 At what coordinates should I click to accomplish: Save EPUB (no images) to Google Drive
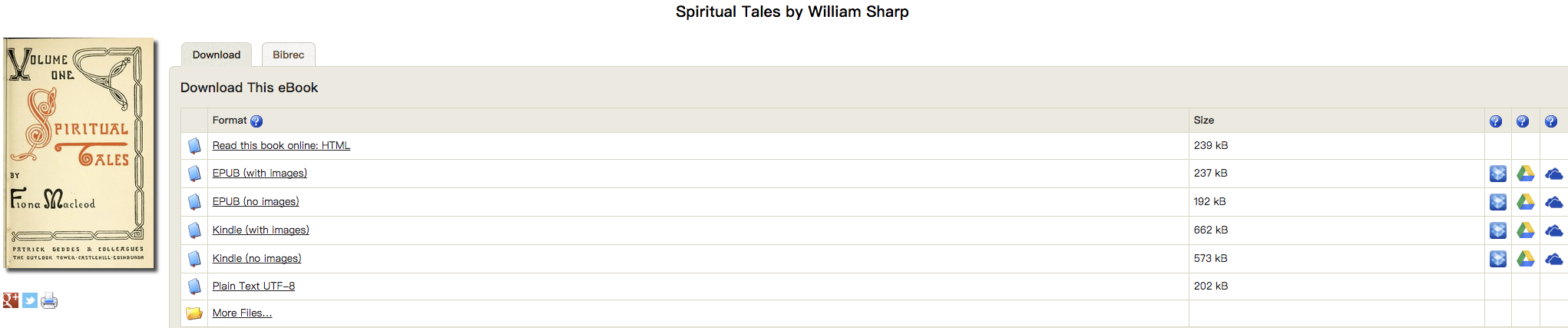pyautogui.click(x=1525, y=202)
